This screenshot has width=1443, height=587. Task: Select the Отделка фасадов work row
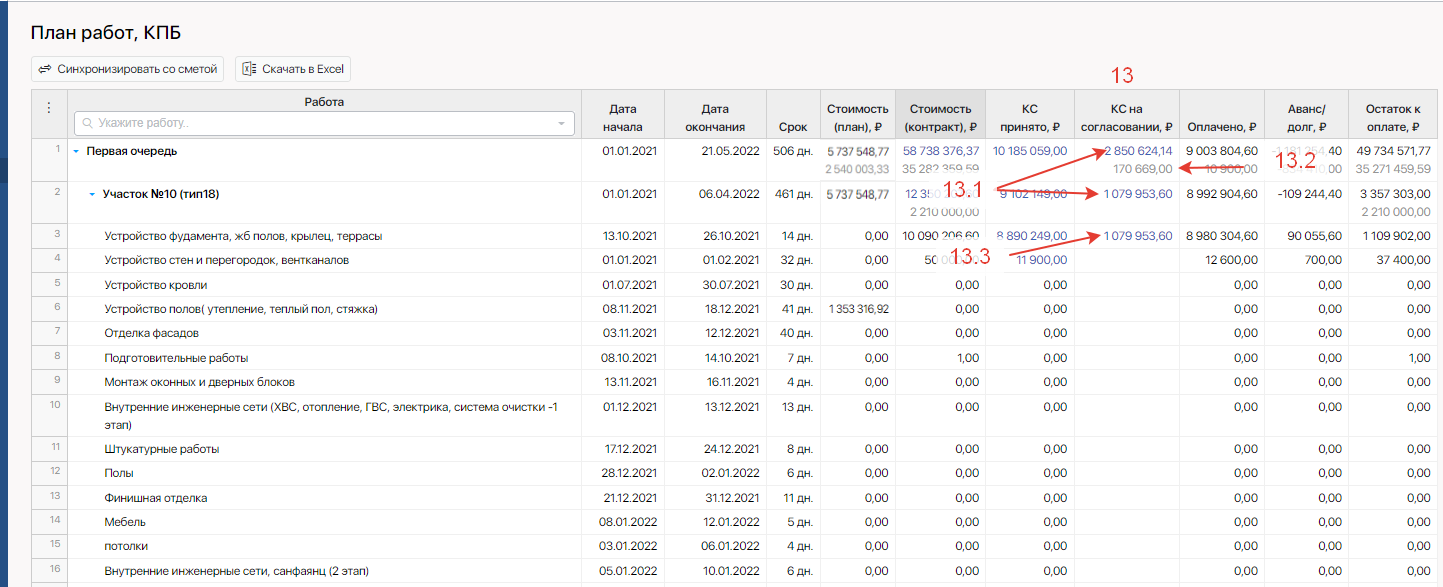(151, 333)
